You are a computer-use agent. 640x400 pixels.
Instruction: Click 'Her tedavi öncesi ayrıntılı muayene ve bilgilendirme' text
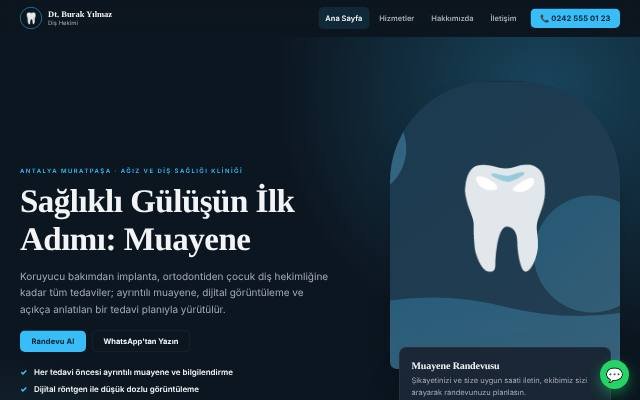(x=133, y=372)
